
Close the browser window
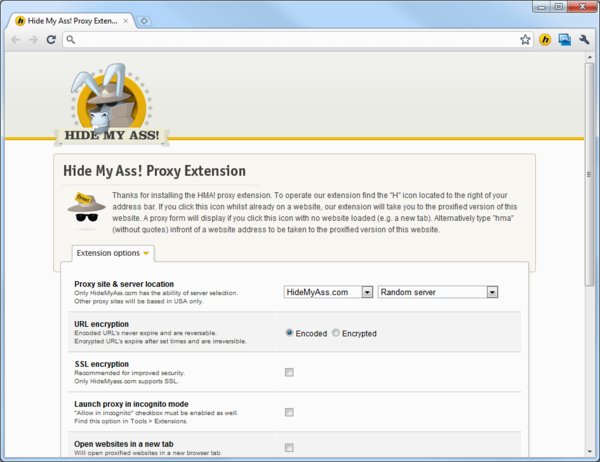coord(582,7)
